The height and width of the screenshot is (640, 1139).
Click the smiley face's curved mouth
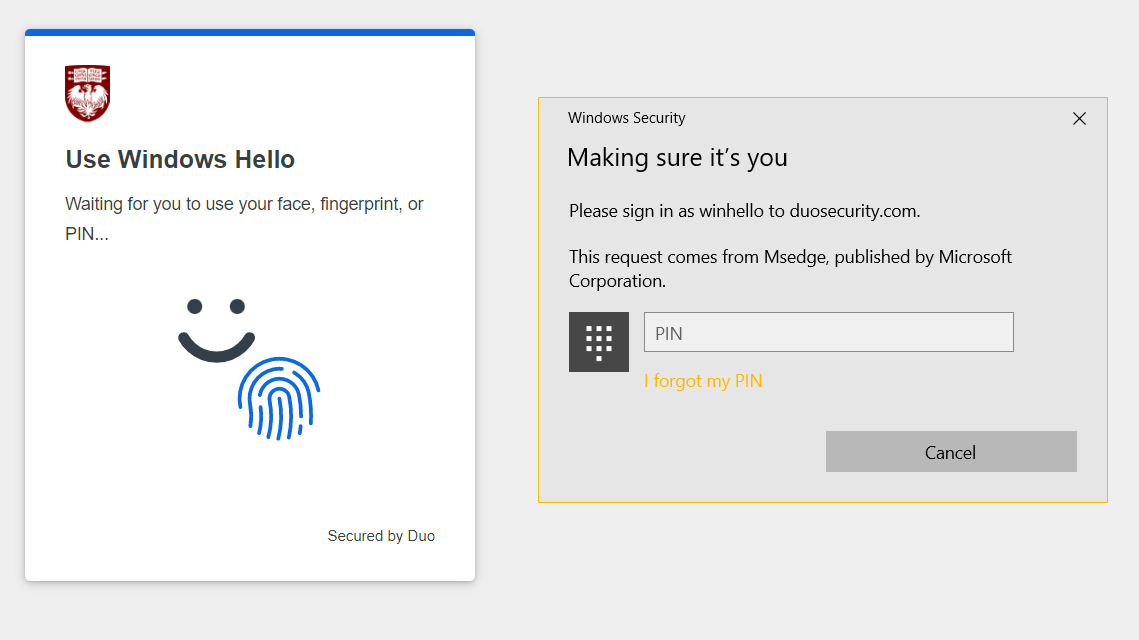pyautogui.click(x=216, y=346)
